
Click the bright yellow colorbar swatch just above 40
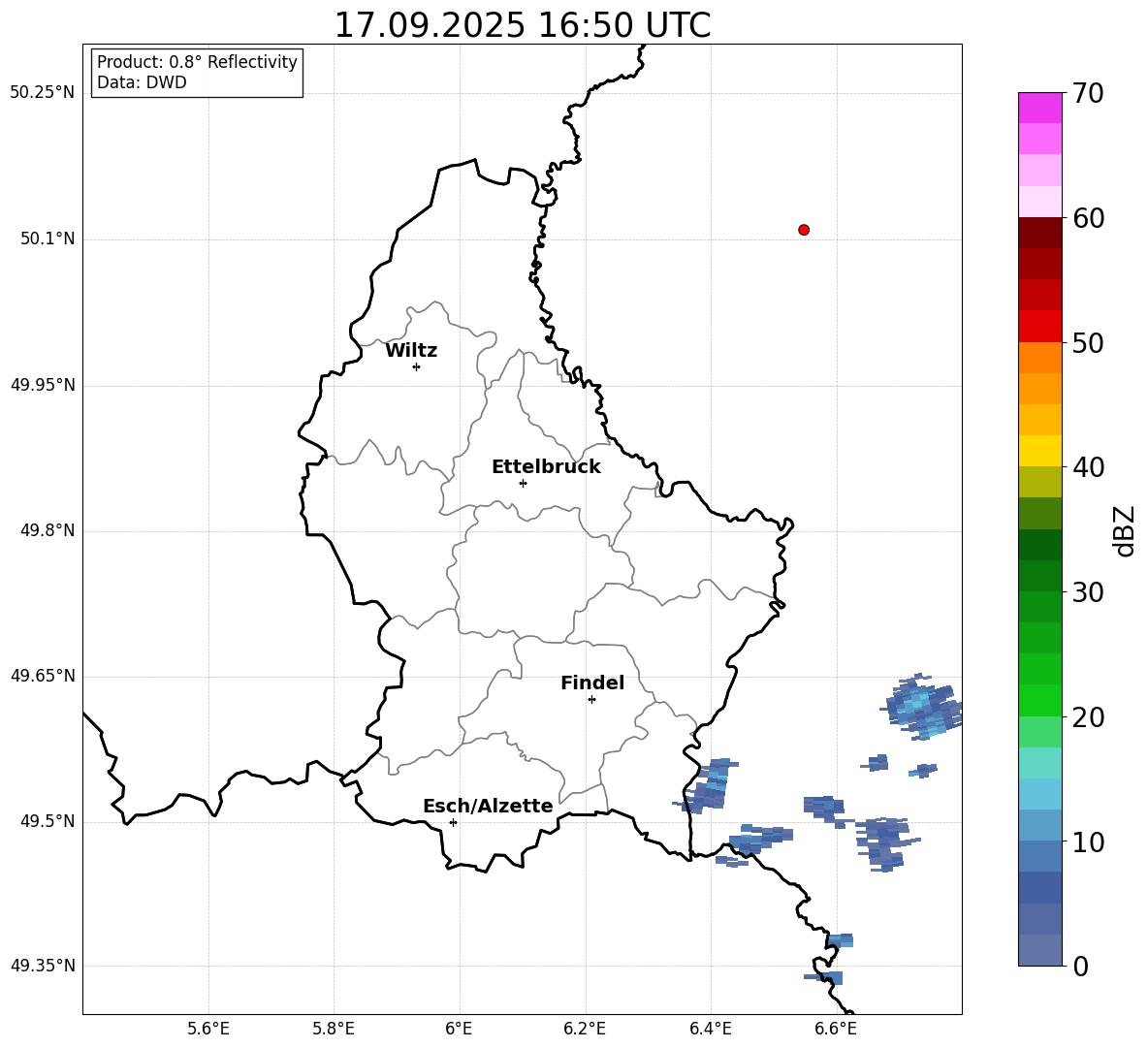click(1039, 451)
